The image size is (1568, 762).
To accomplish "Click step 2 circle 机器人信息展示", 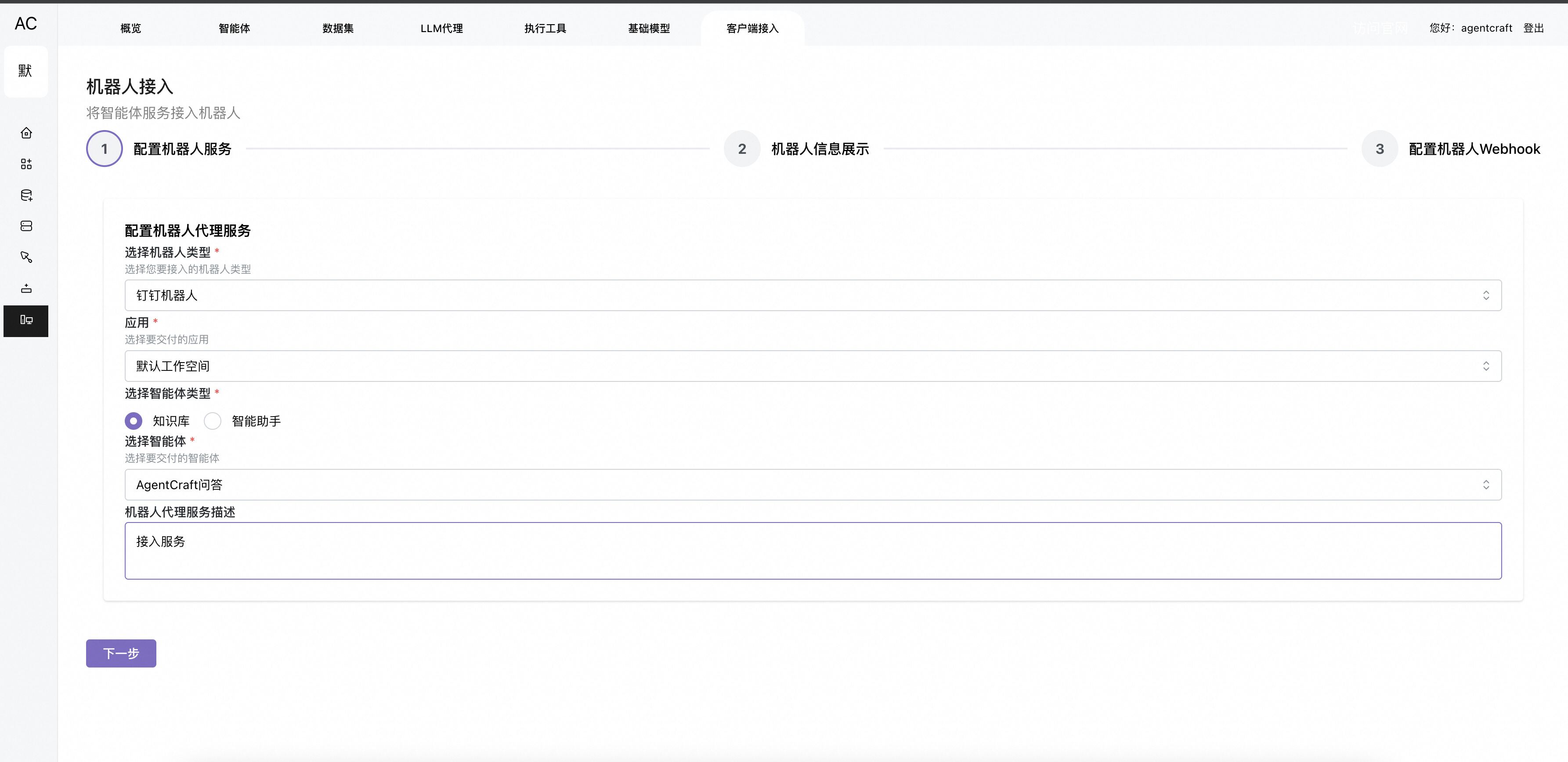I will [x=741, y=149].
